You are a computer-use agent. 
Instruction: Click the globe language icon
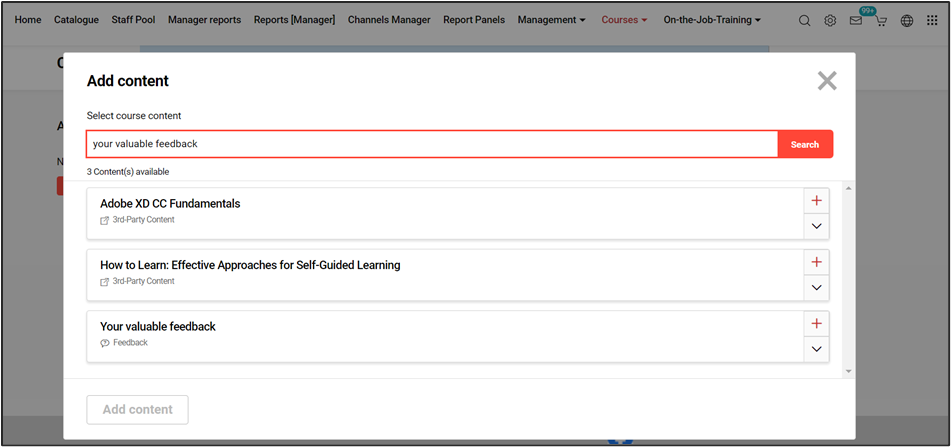(x=907, y=20)
